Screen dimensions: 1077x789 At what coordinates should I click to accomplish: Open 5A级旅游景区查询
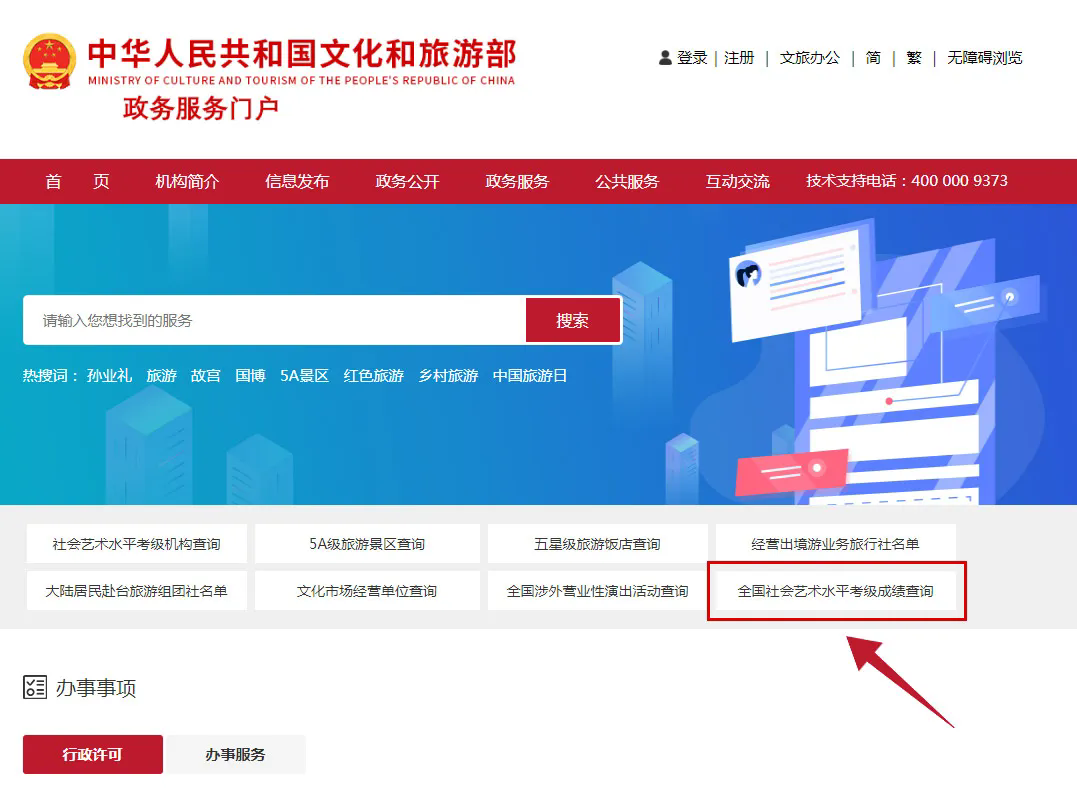coord(367,544)
